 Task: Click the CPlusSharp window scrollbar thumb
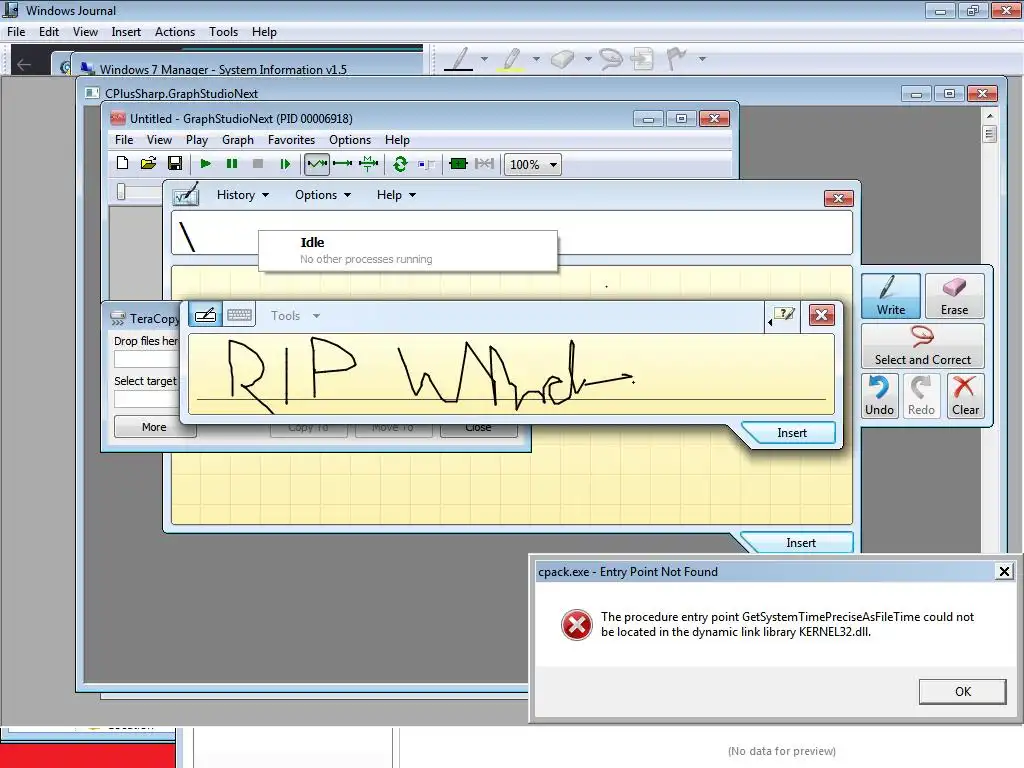[x=989, y=135]
